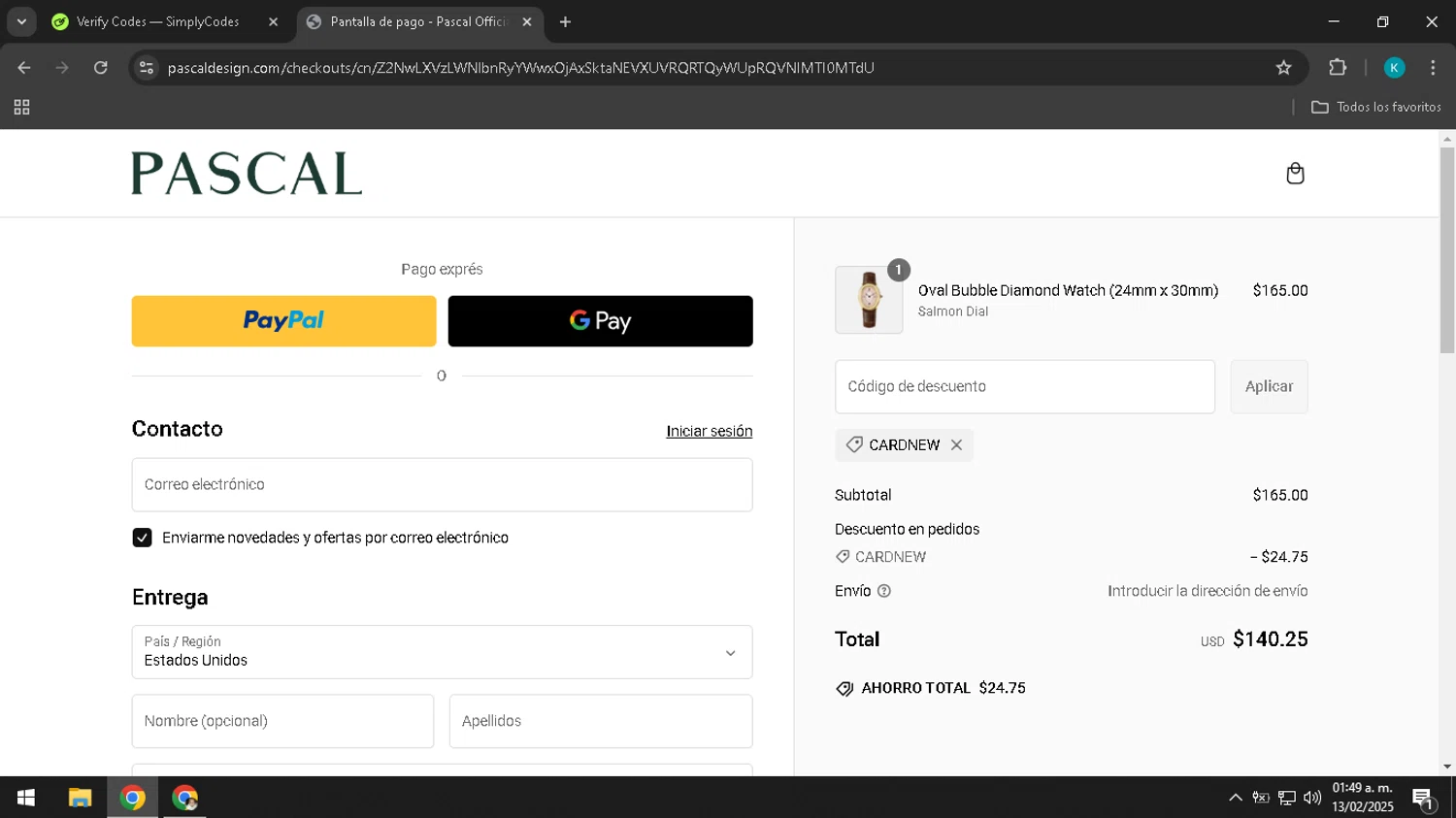The image size is (1456, 818).
Task: View site information icon in address bar
Action: [x=147, y=68]
